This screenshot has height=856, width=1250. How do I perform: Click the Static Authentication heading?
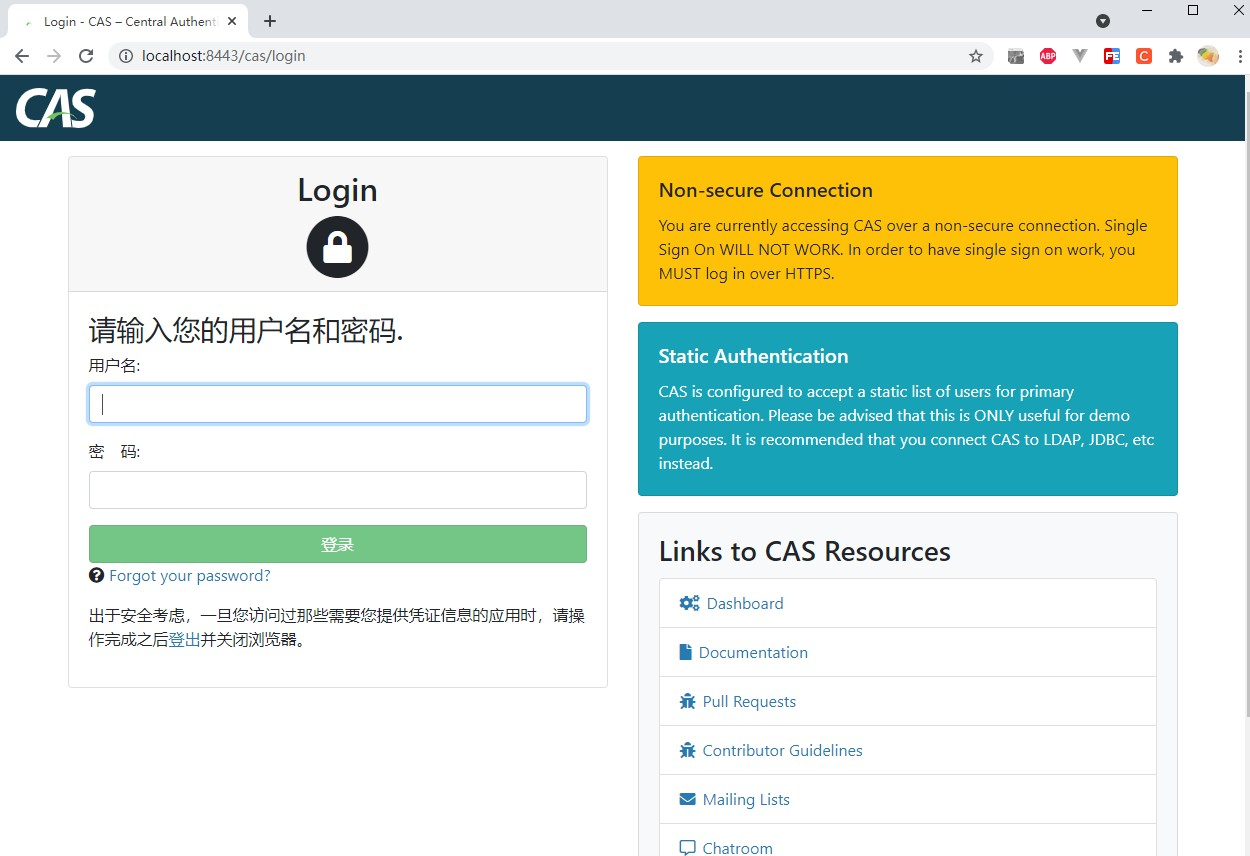tap(753, 356)
